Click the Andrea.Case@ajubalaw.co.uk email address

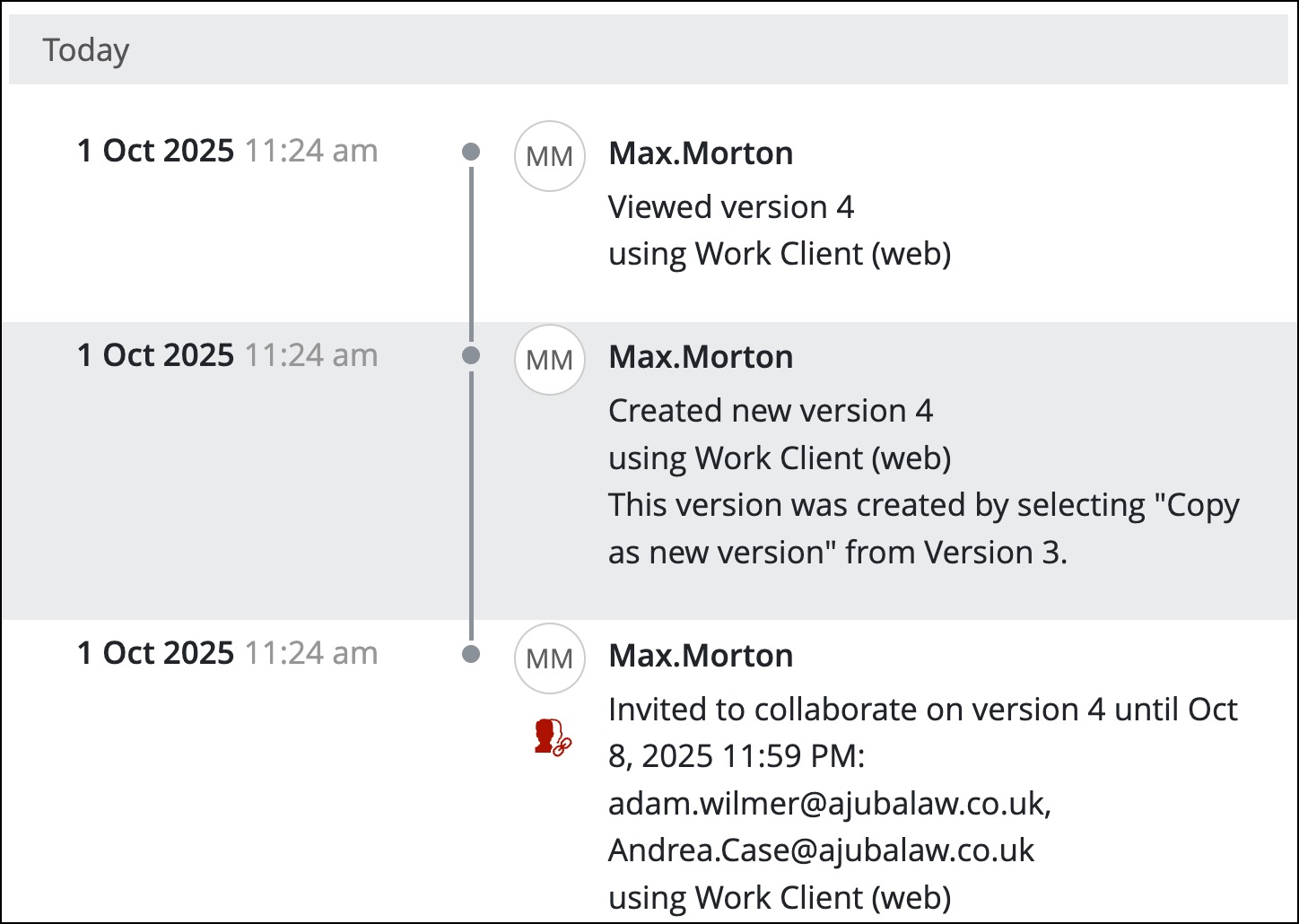[821, 850]
